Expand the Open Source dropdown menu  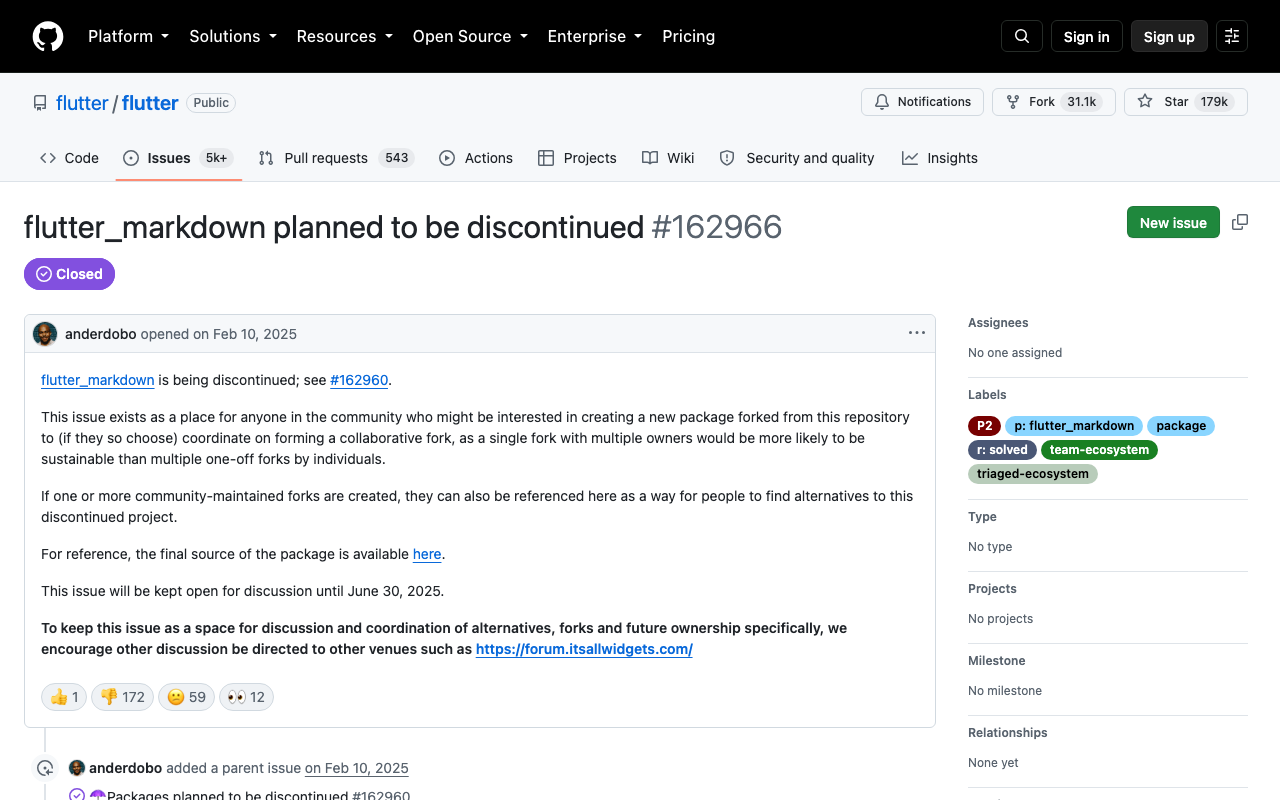(x=470, y=36)
